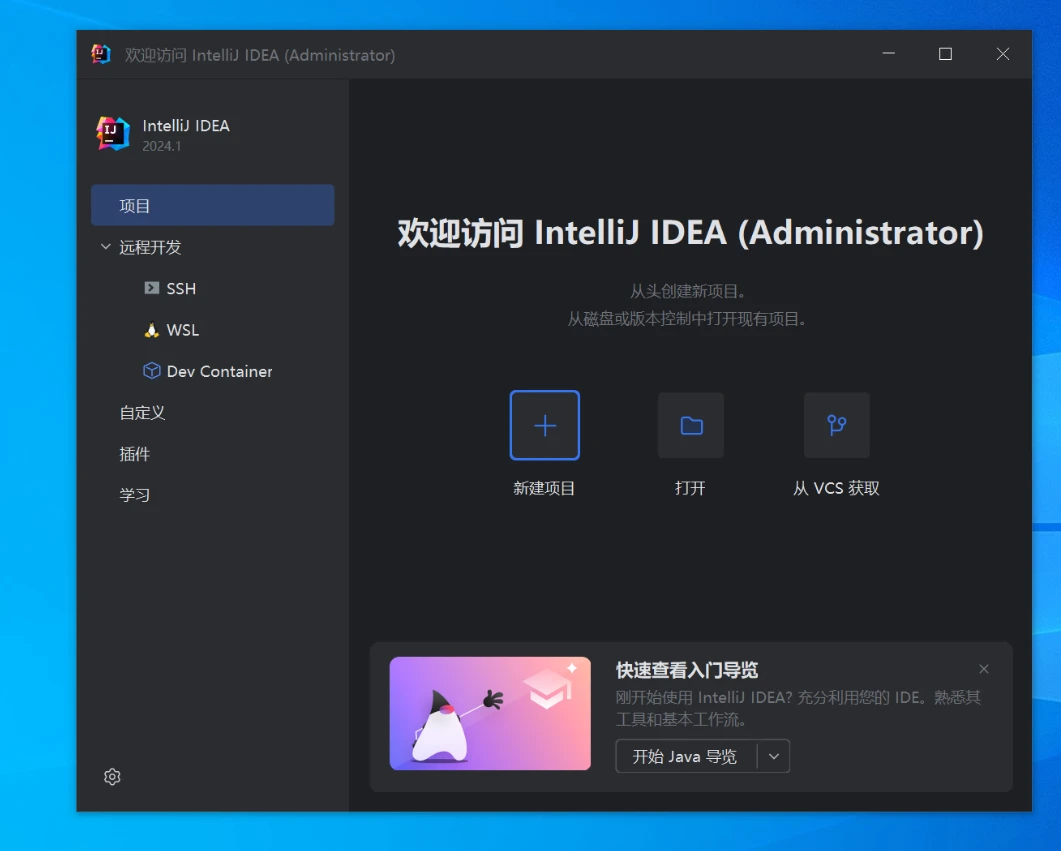The width and height of the screenshot is (1061, 851).
Task: Click the IntelliJ IDEA logo in sidebar
Action: coord(113,134)
